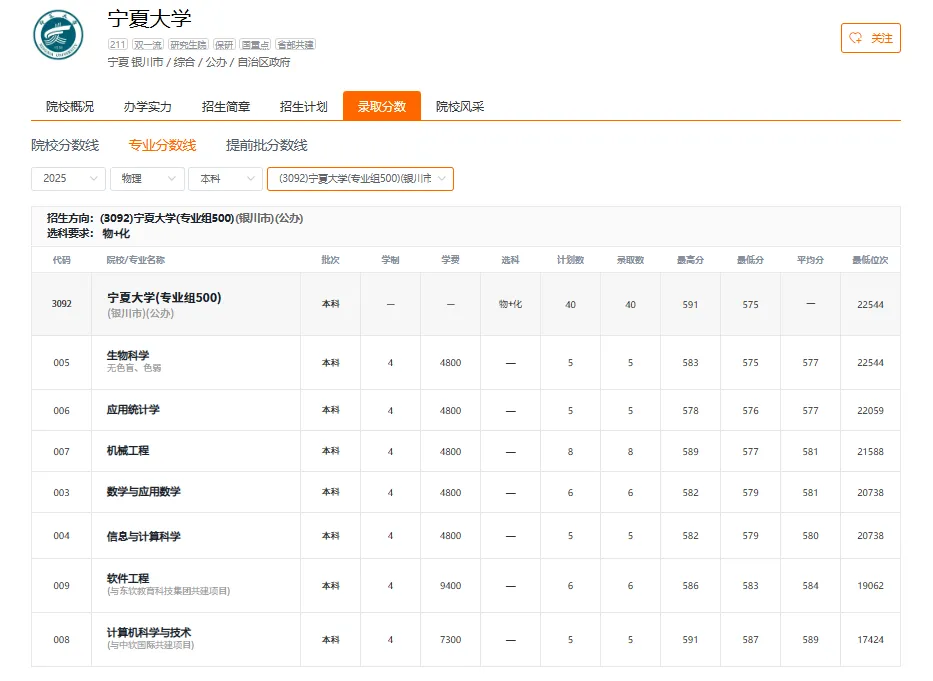This screenshot has width=933, height=681.
Task: Open the 物理 subject dropdown
Action: tap(147, 179)
